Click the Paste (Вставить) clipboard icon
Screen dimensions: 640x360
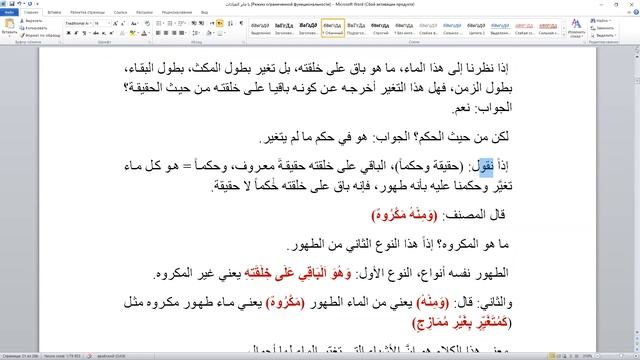(9, 24)
